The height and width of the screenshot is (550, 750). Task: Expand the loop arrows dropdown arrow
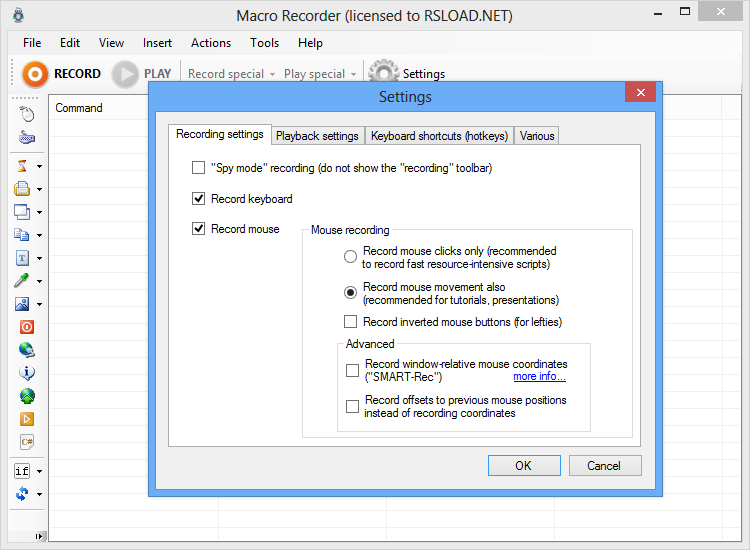point(39,494)
